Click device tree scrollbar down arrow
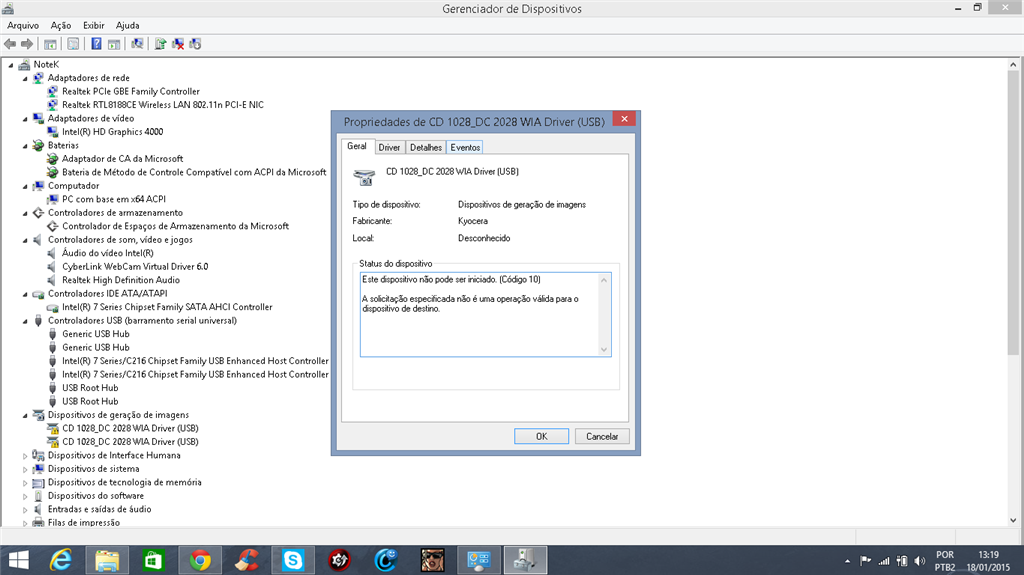The height and width of the screenshot is (575, 1024). point(1013,521)
